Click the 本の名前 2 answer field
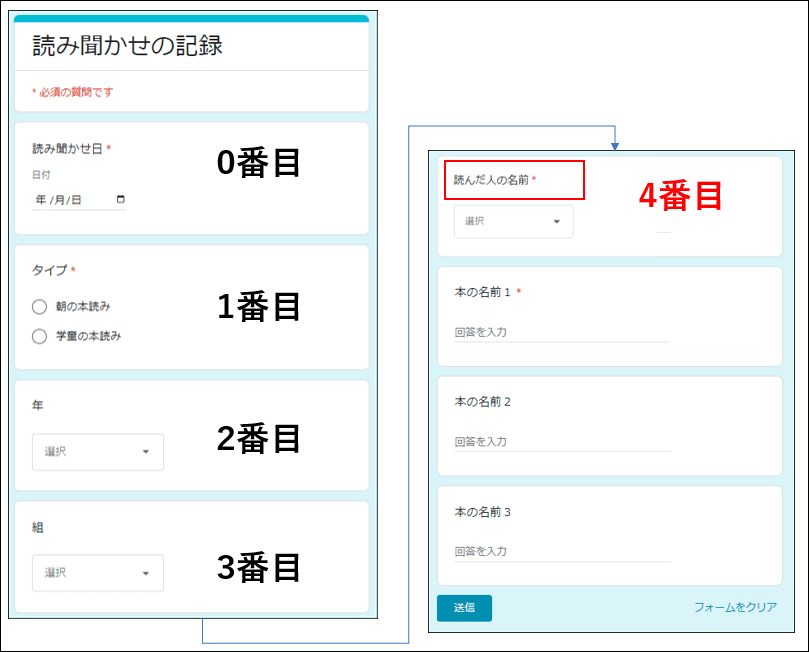 [x=562, y=442]
